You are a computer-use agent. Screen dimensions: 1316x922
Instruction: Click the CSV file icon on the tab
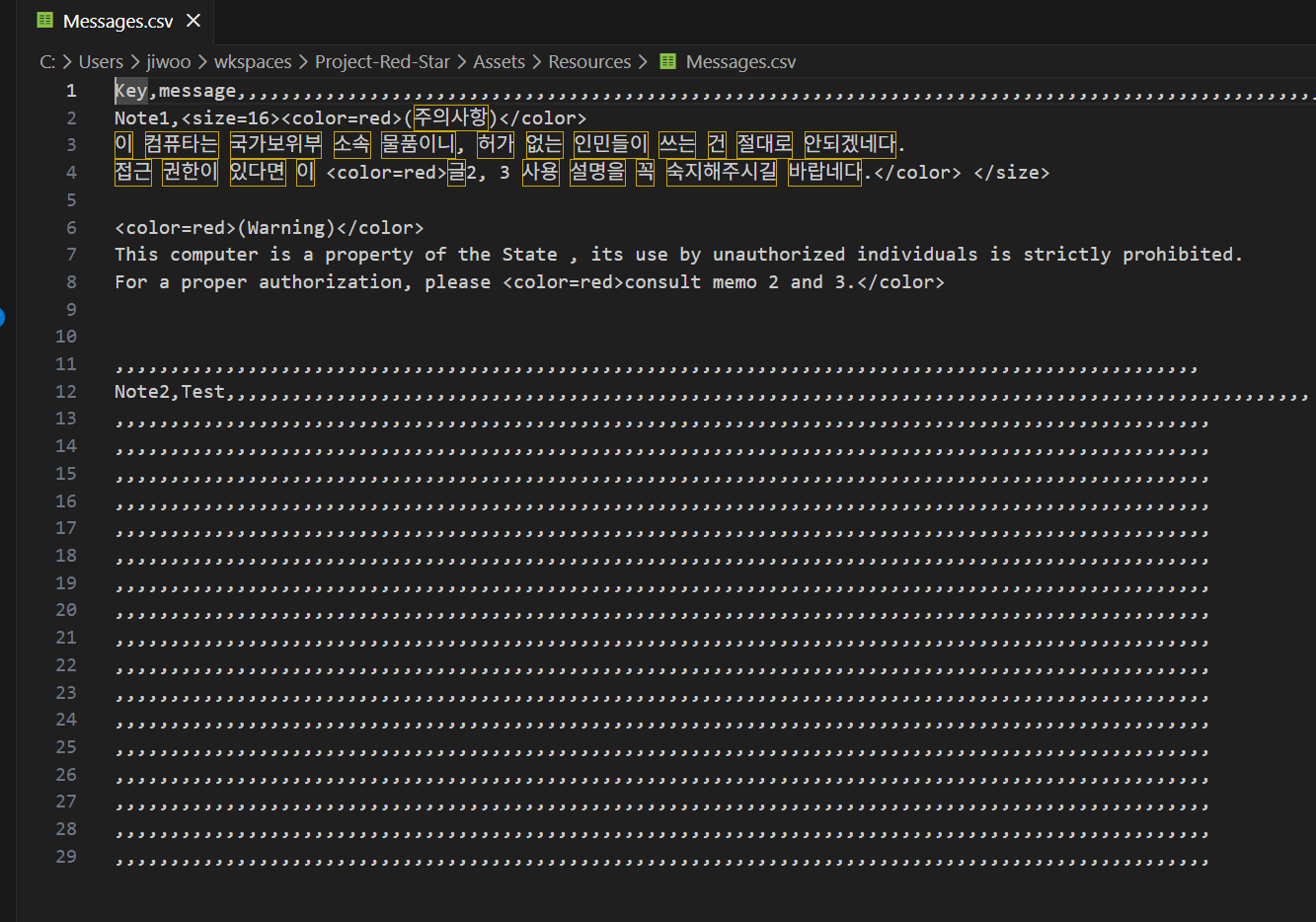click(45, 21)
